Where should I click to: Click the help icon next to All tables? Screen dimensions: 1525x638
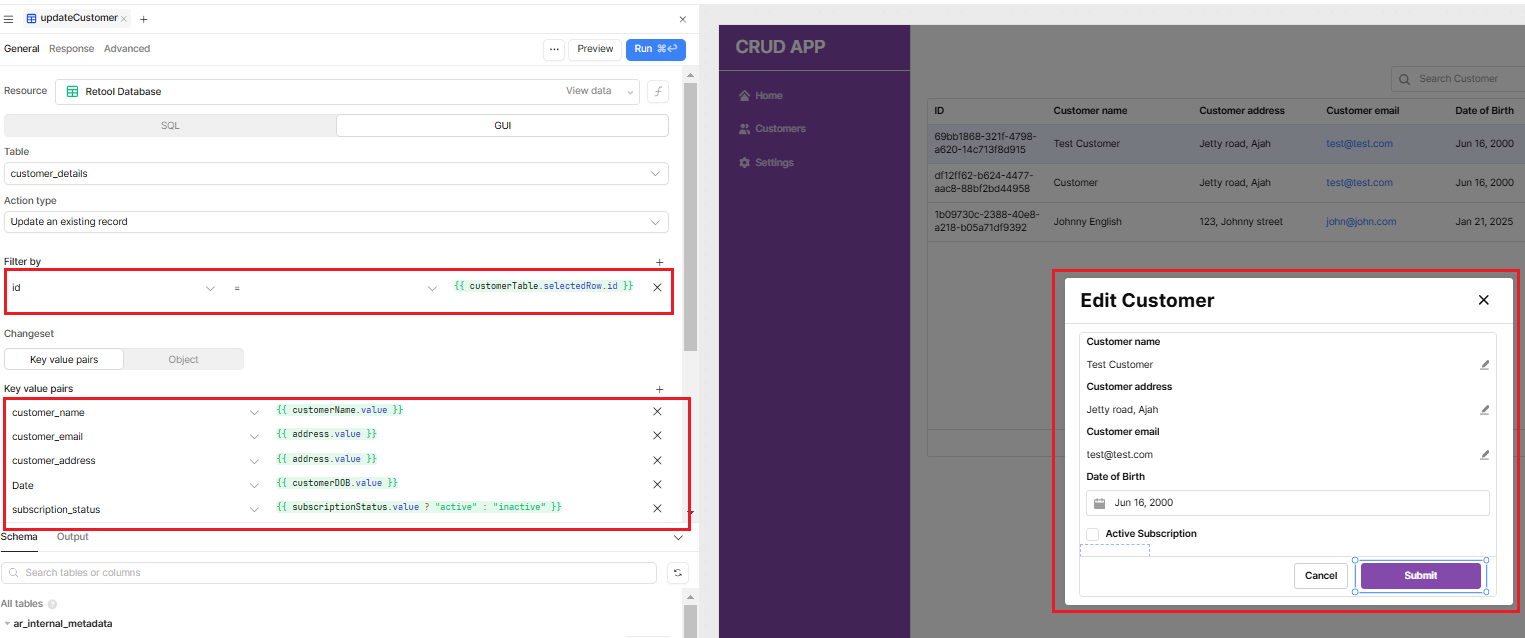tap(52, 604)
